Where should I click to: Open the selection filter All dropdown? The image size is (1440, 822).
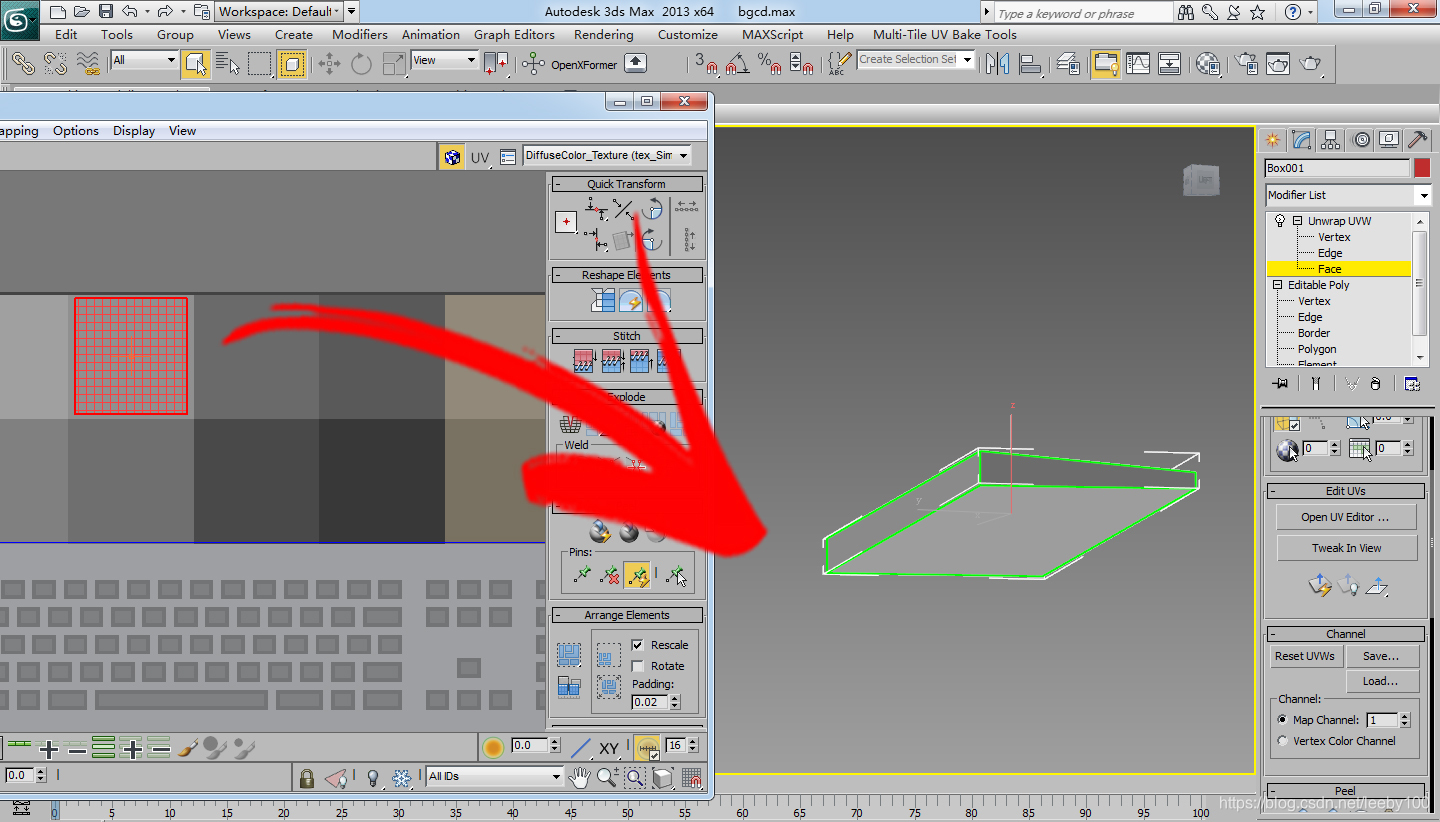coord(144,60)
